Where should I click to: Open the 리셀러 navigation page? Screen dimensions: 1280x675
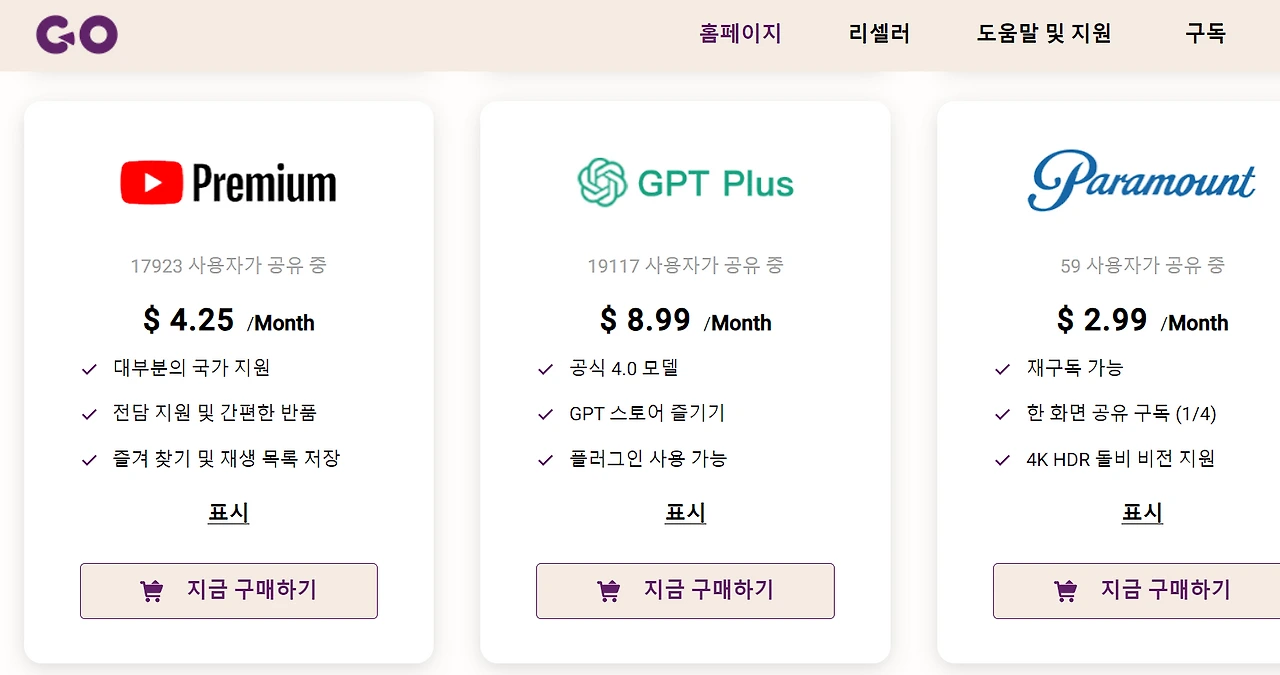point(879,33)
